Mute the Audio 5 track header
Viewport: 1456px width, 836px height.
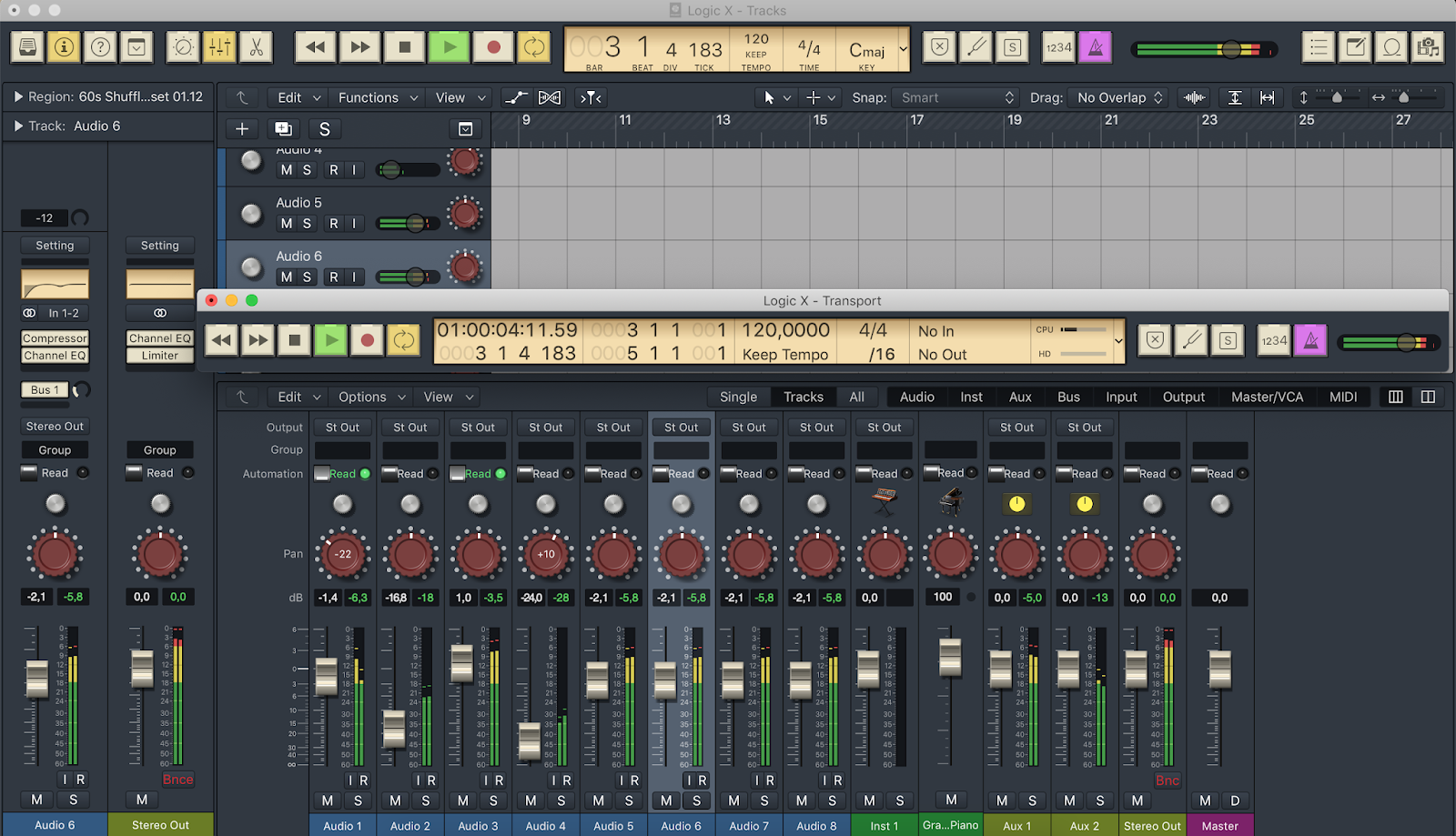click(287, 223)
